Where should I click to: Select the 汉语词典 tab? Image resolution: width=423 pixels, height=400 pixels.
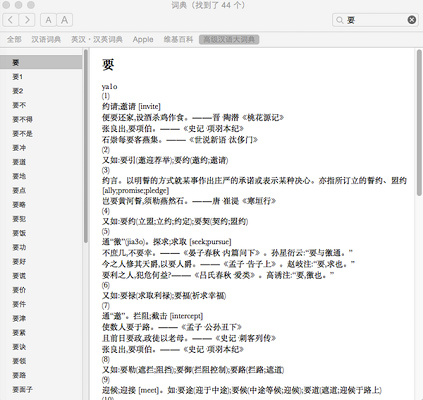(x=46, y=39)
